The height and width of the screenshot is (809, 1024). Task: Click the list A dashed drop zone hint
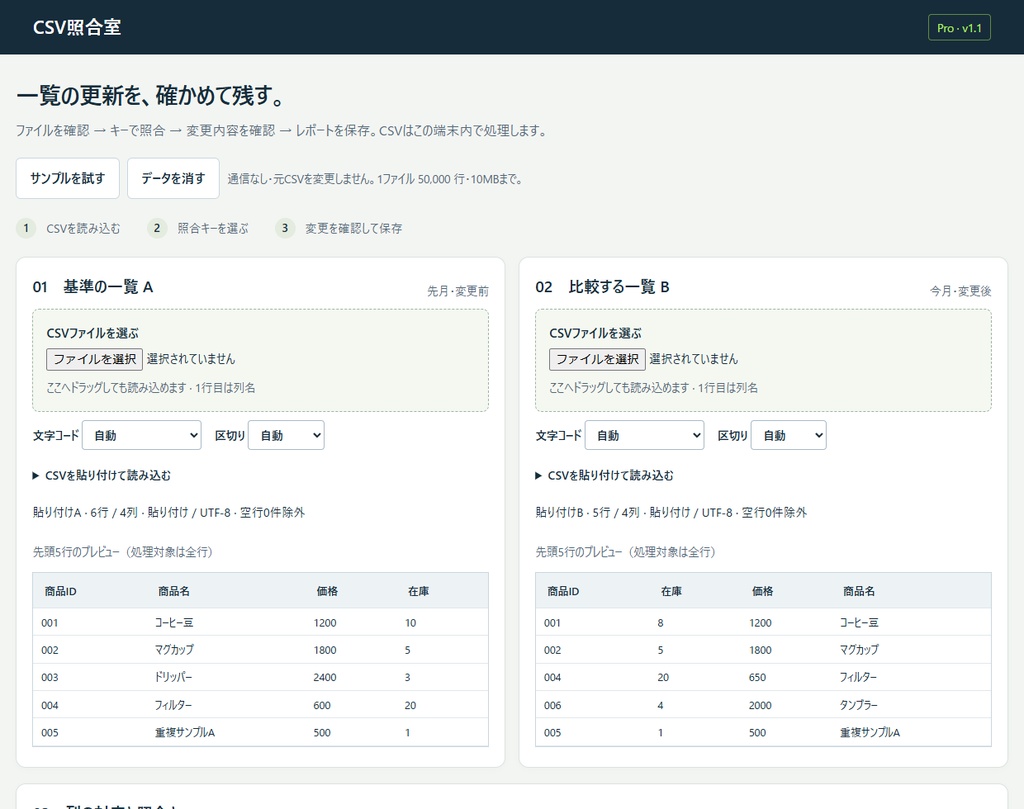click(x=151, y=388)
